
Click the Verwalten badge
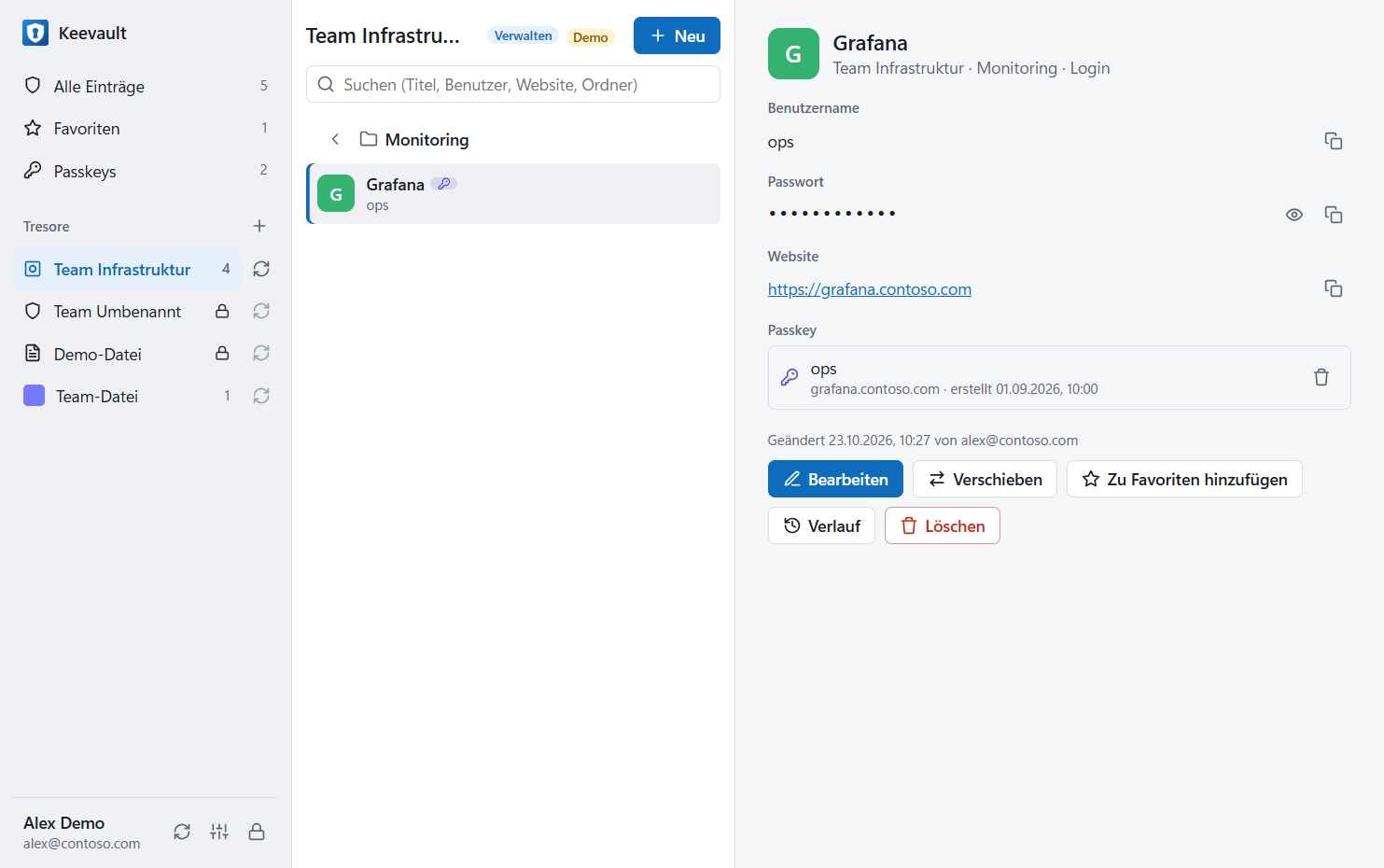click(523, 35)
